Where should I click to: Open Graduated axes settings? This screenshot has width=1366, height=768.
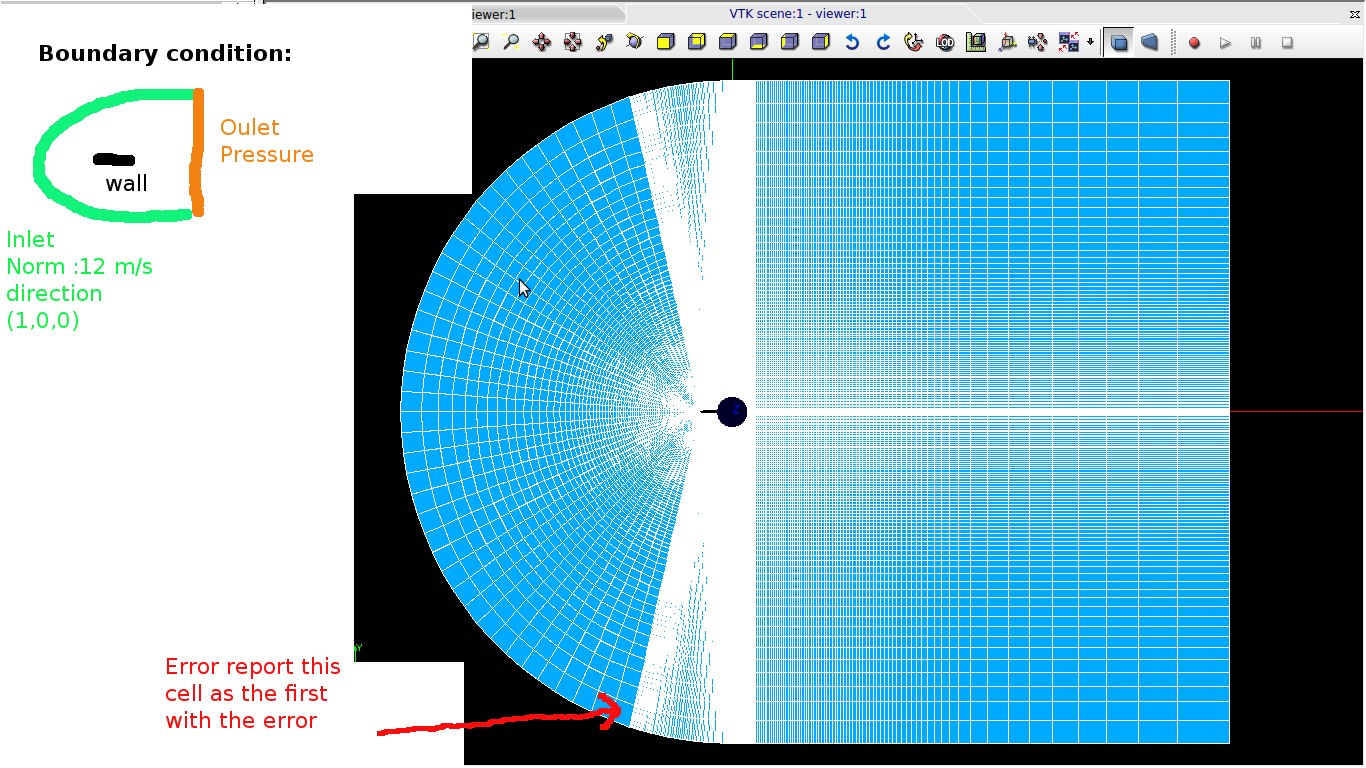point(1007,42)
